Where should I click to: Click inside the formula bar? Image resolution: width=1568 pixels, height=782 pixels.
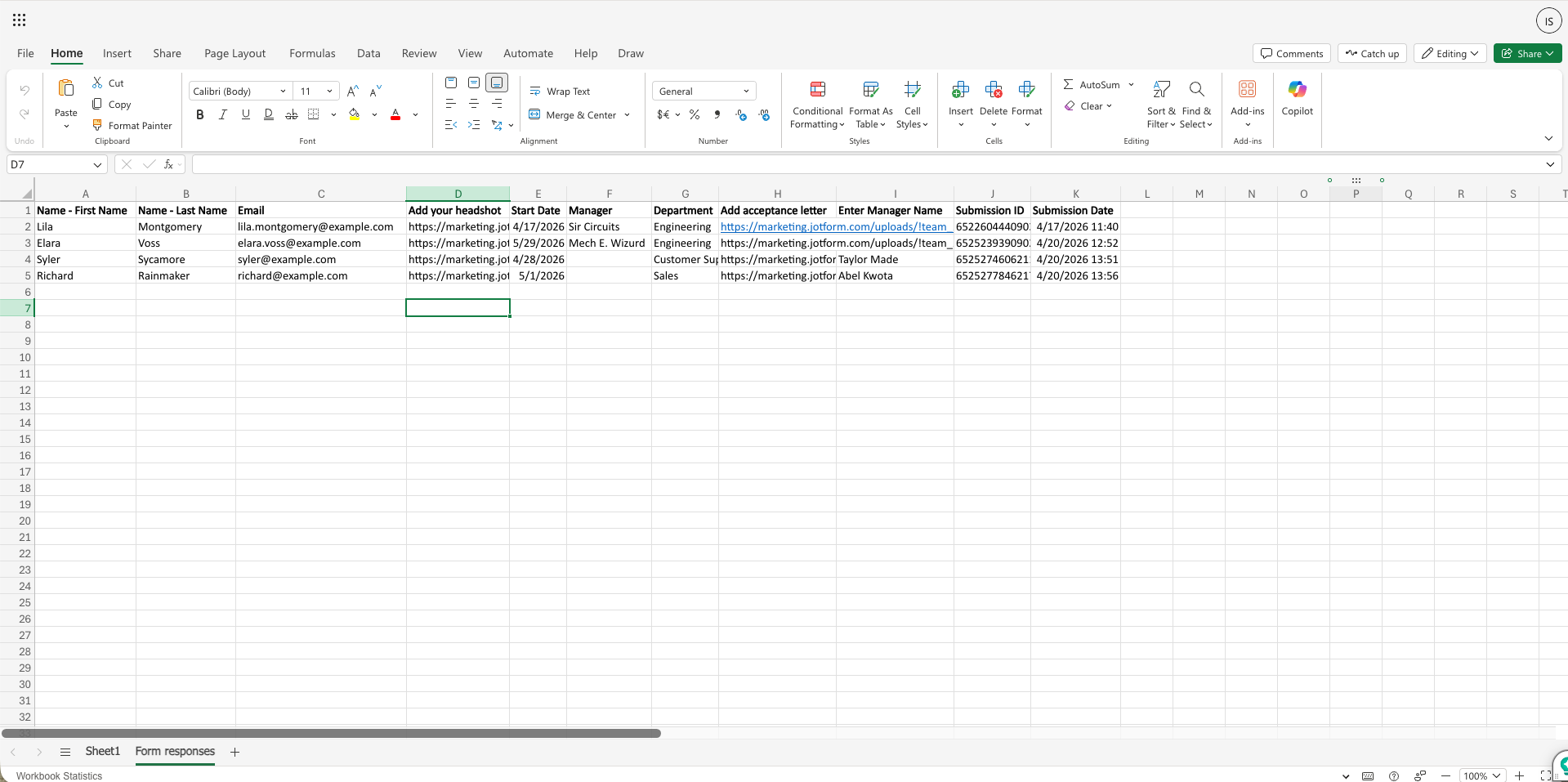[x=572, y=163]
